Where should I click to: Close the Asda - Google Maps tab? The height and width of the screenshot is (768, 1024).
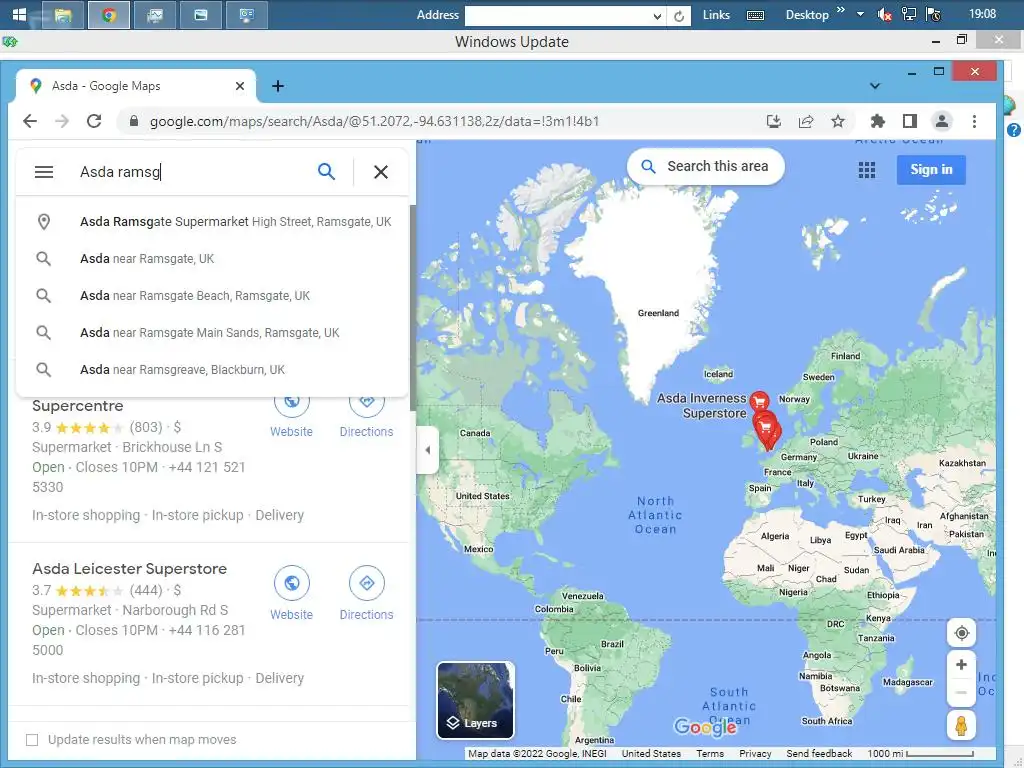coord(240,86)
